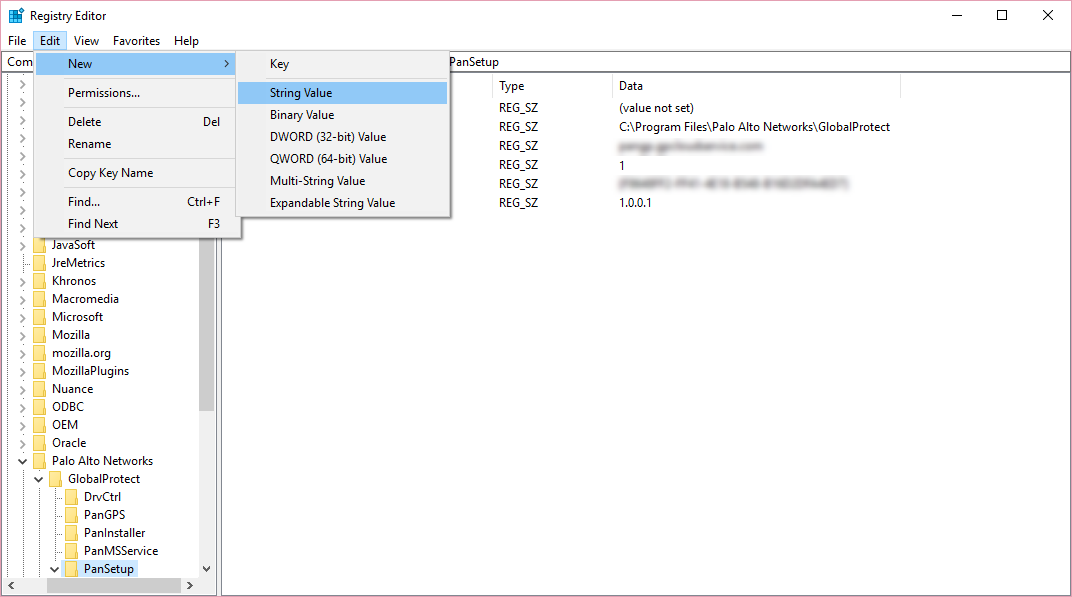Choose Multi-String Value option
The width and height of the screenshot is (1072, 597).
tap(343, 181)
